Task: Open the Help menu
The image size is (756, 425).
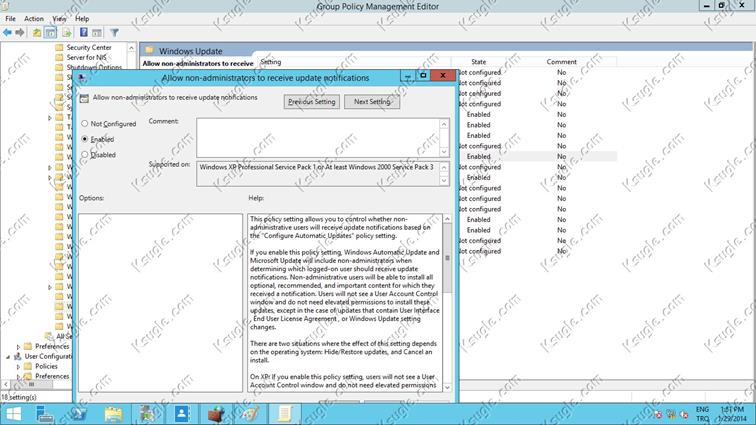Action: click(x=82, y=18)
